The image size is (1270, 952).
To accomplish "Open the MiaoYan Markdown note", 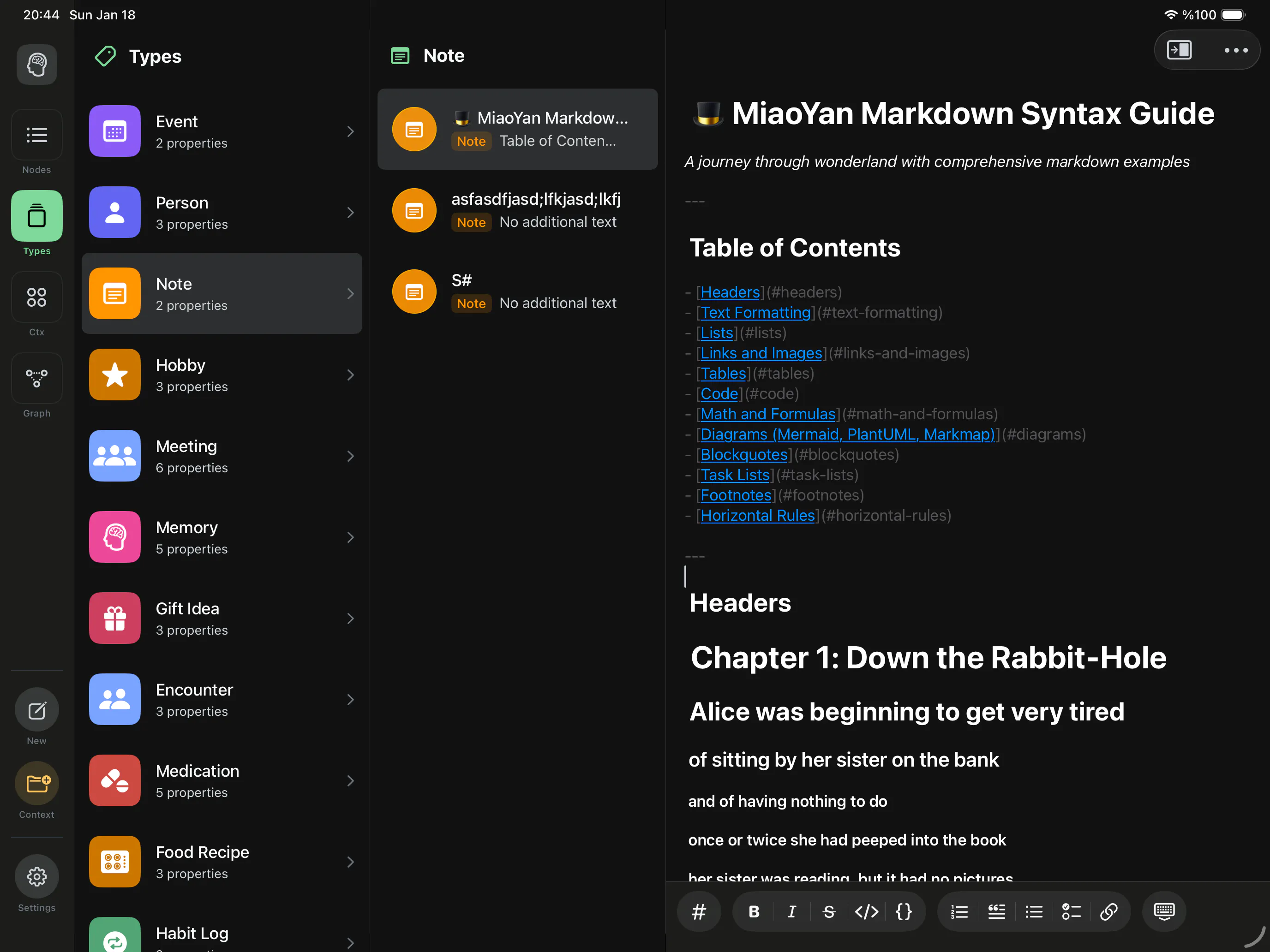I will (517, 129).
